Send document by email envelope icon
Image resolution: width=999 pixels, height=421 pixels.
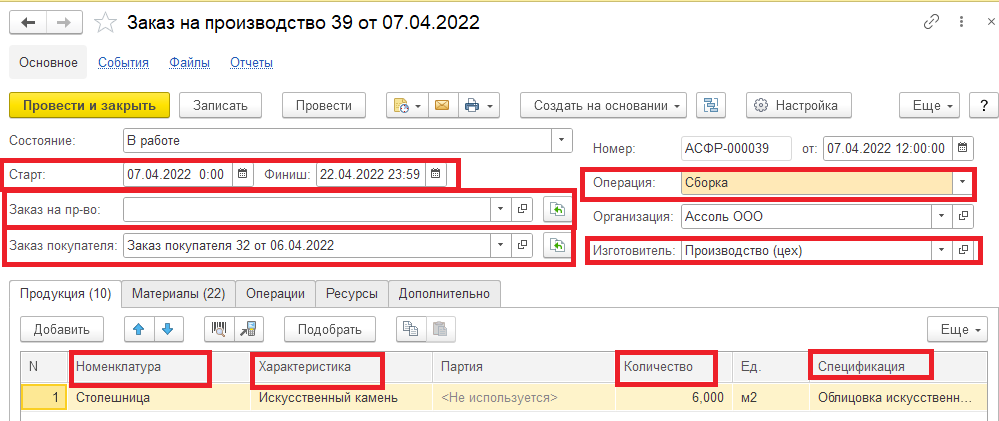pos(441,106)
